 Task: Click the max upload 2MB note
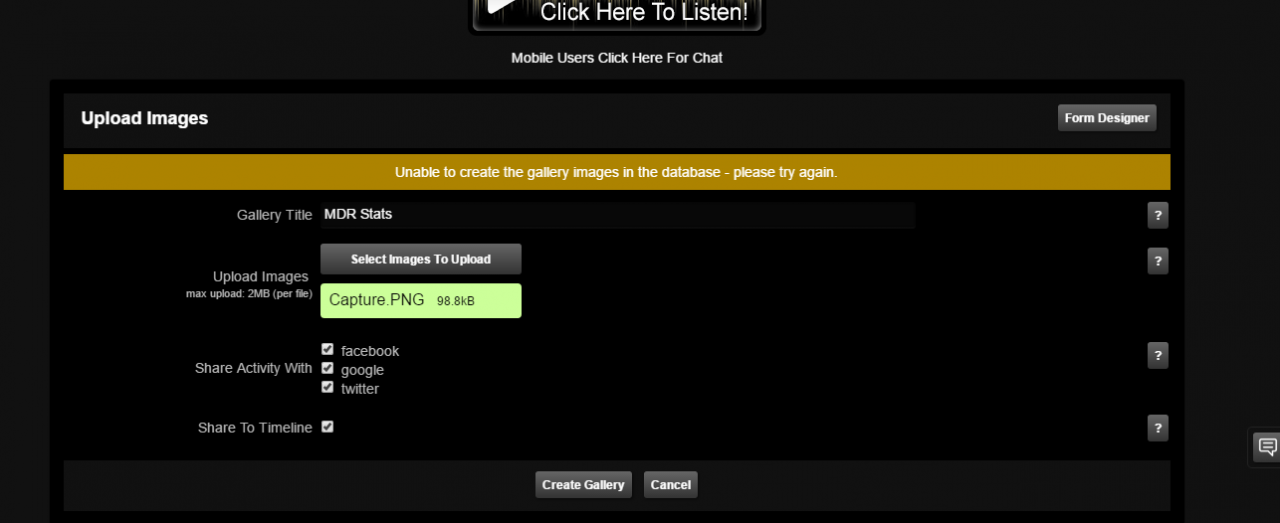(x=250, y=294)
